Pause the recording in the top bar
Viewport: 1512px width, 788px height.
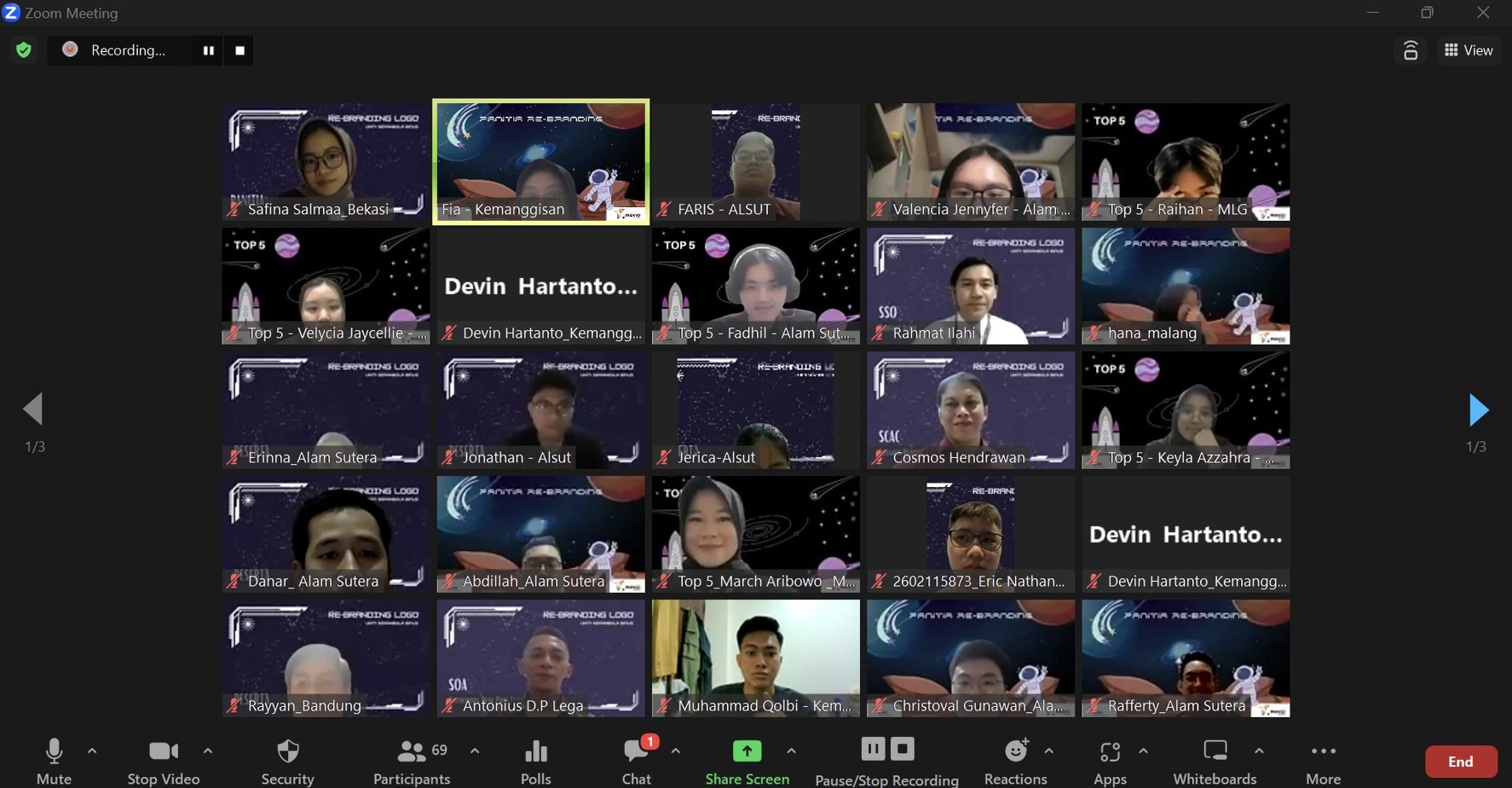pos(208,51)
